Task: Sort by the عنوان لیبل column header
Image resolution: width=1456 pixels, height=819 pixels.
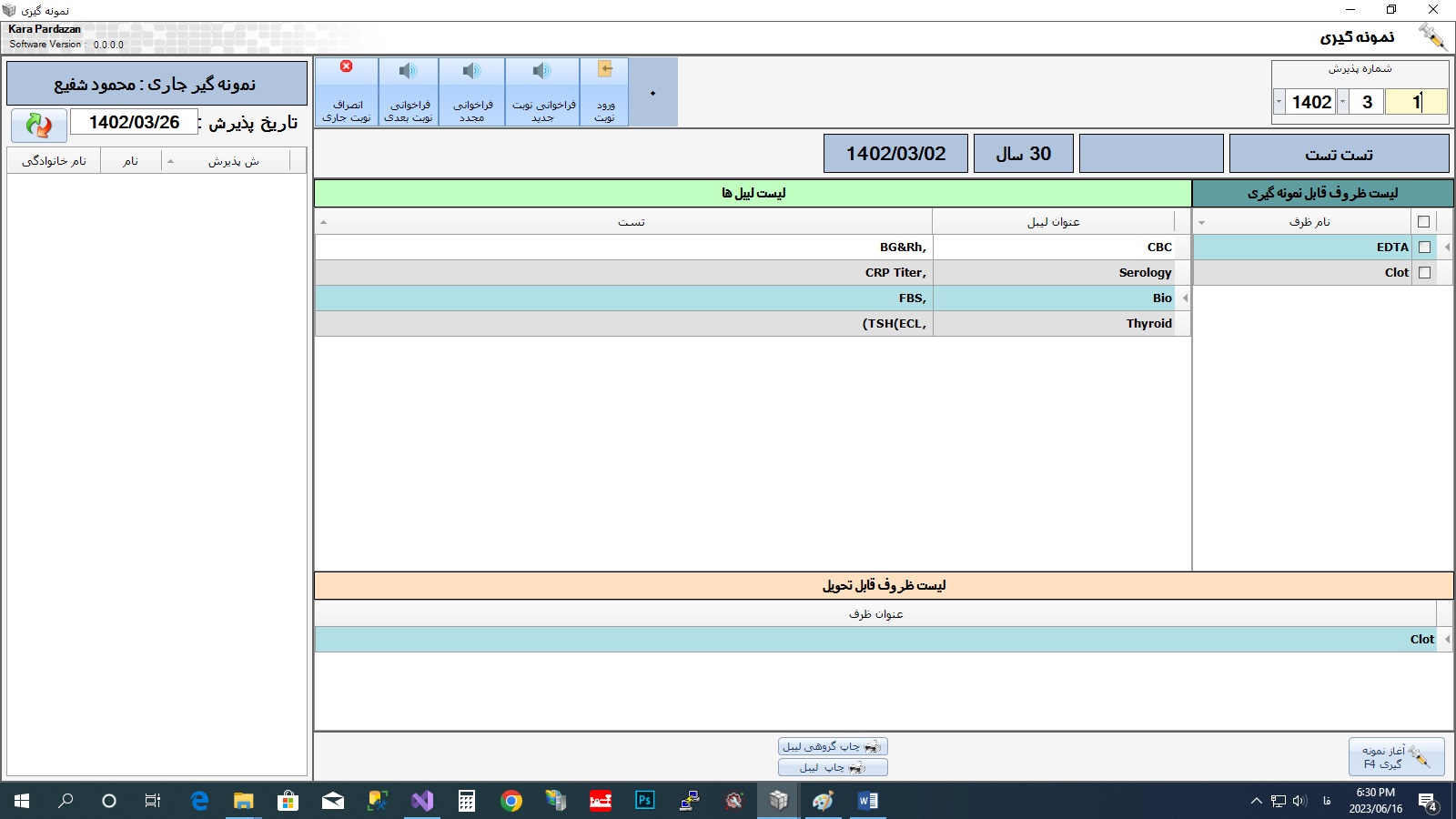Action: 1053,222
